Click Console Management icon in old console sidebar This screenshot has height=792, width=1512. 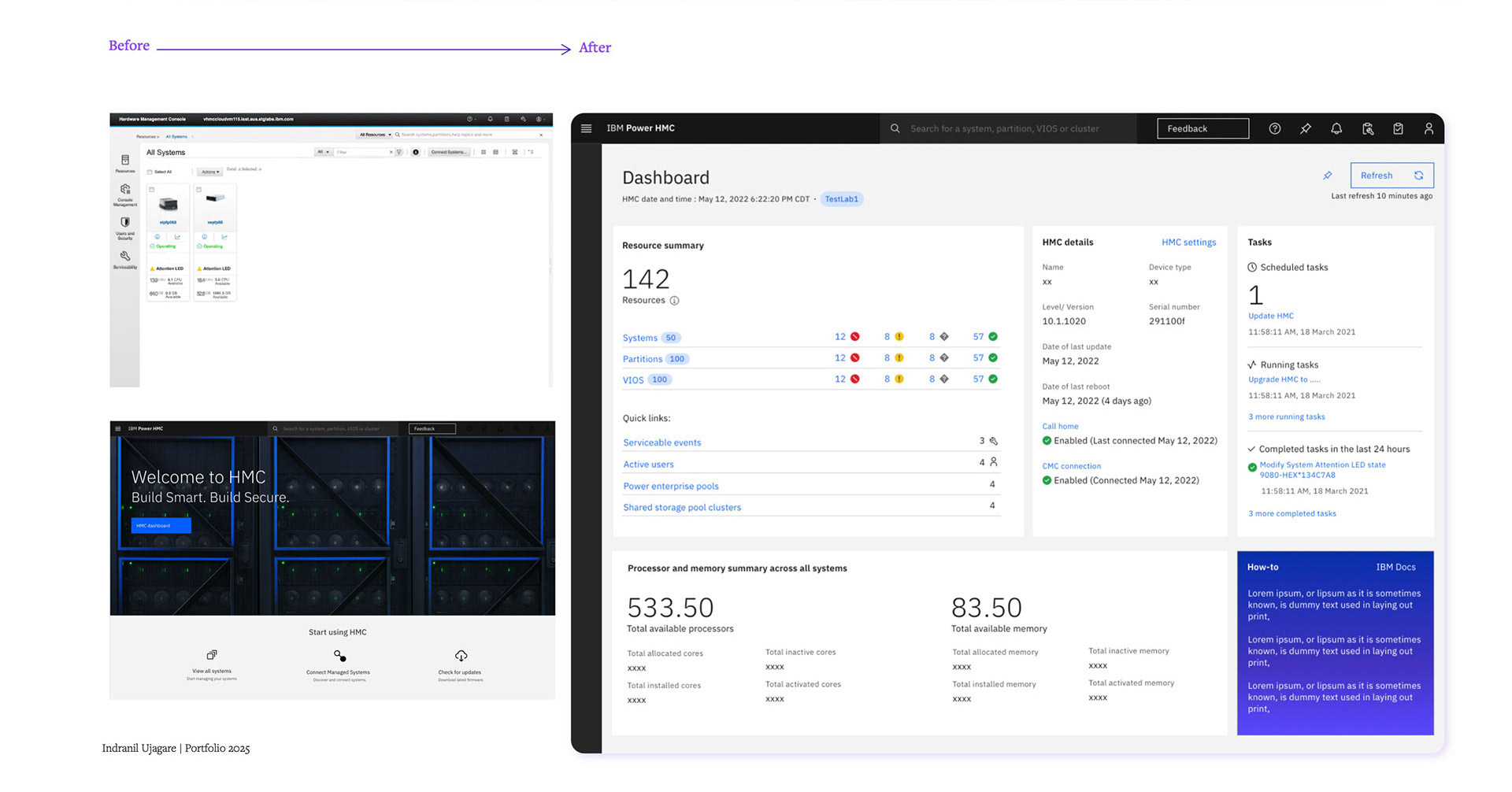(125, 189)
